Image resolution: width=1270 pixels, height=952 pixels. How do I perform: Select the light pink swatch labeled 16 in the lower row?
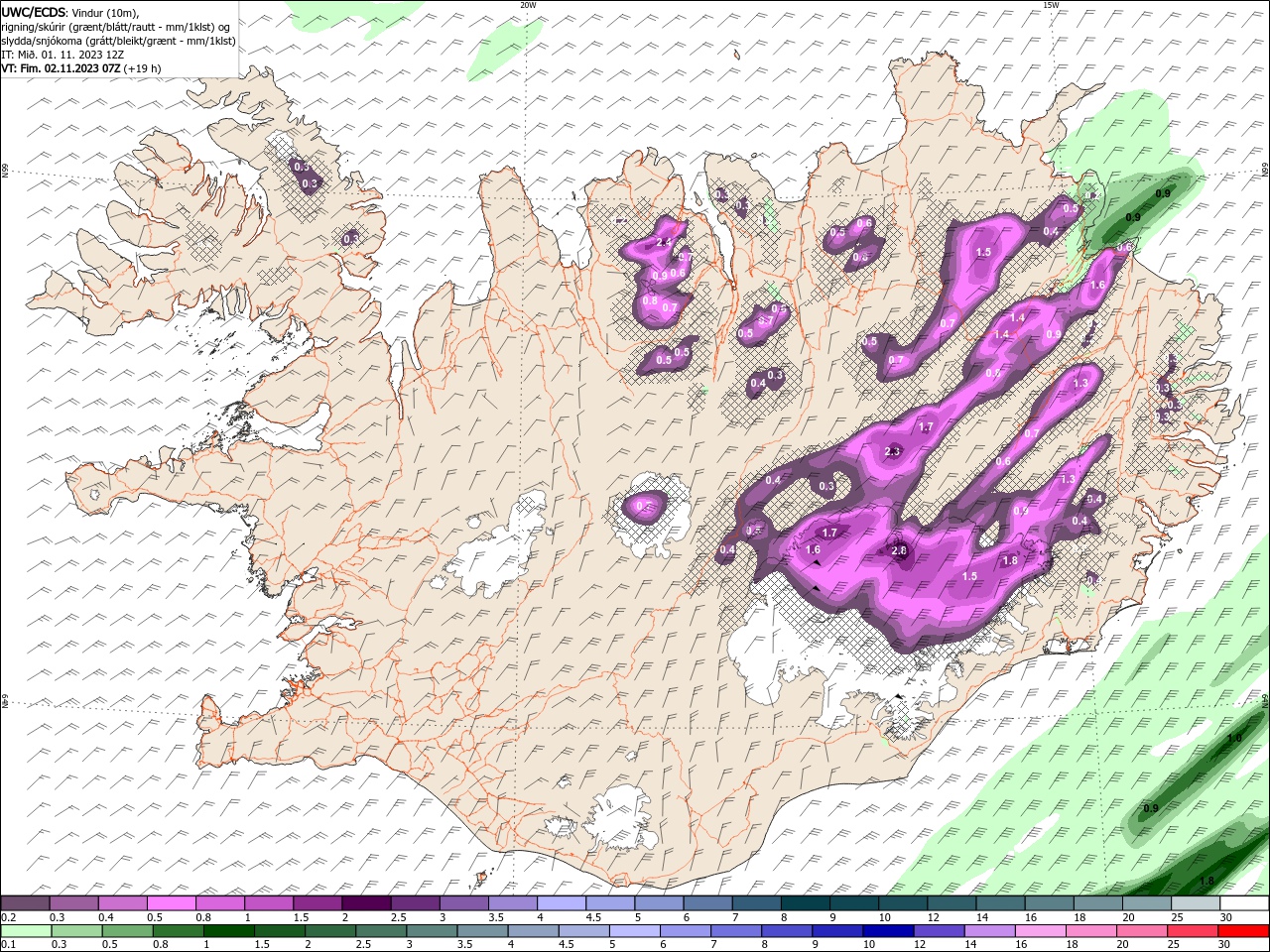click(x=1039, y=931)
